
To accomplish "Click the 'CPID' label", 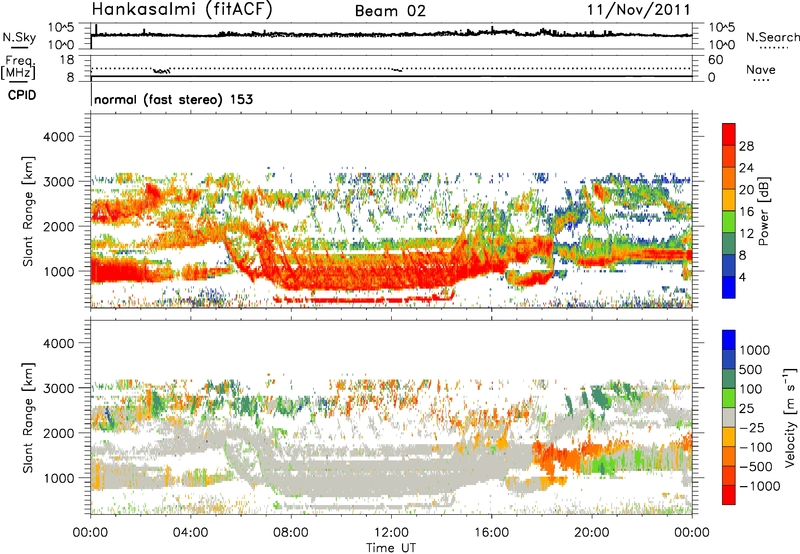I will tap(22, 95).
